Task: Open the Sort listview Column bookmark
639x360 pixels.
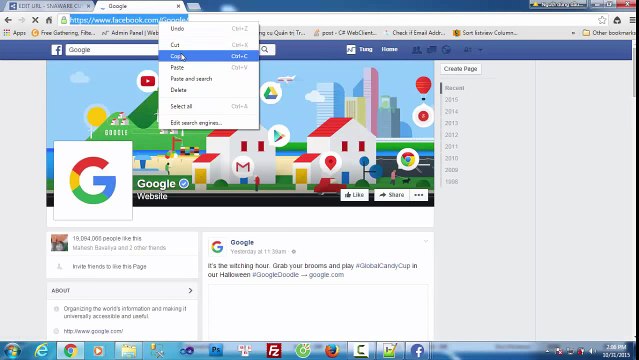Action: 485,33
